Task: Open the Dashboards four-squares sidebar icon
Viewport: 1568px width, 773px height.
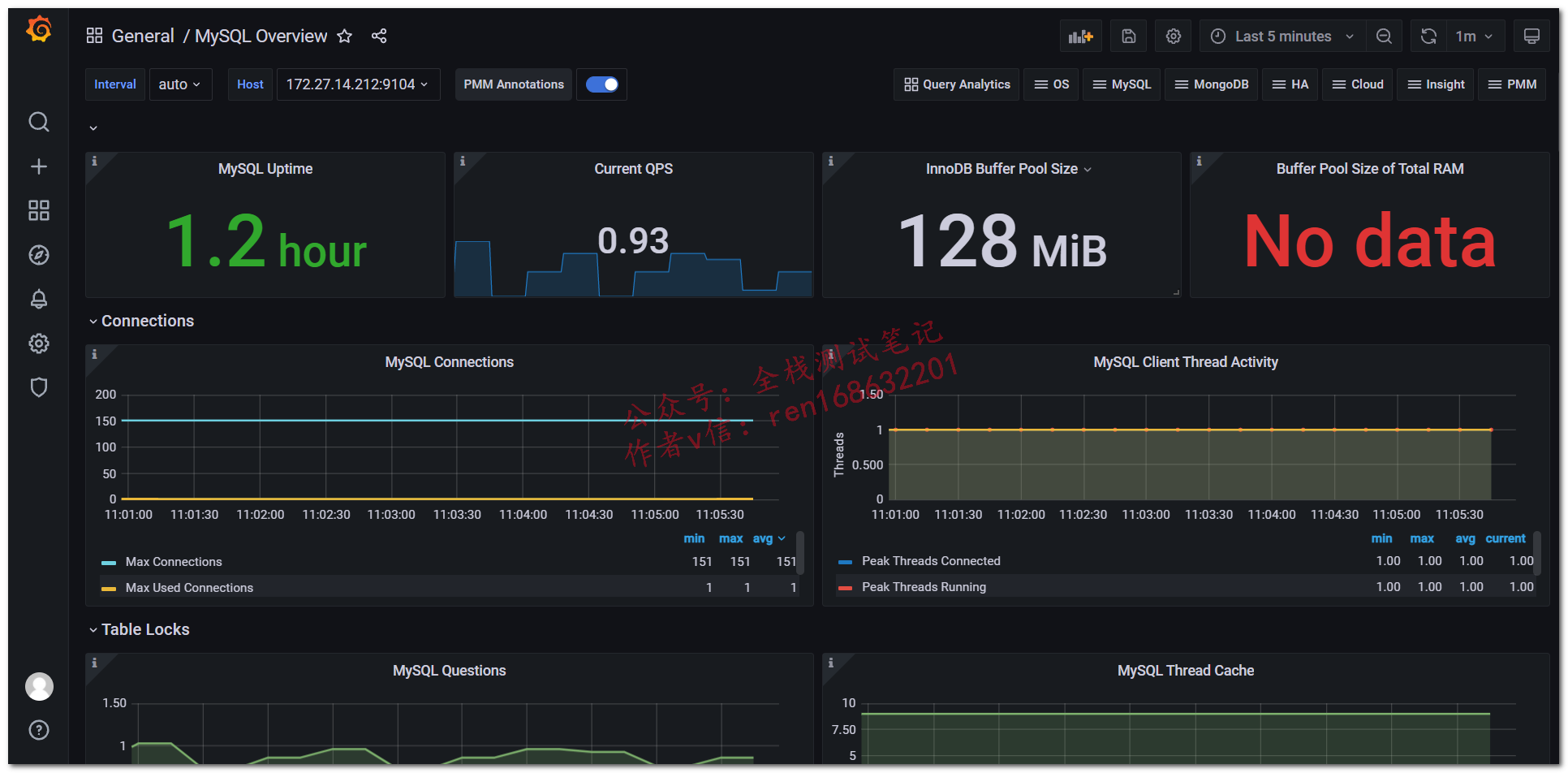Action: tap(39, 210)
